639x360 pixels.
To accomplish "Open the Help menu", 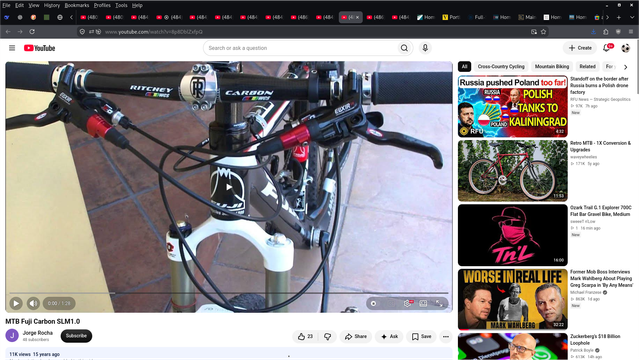I will (x=137, y=5).
